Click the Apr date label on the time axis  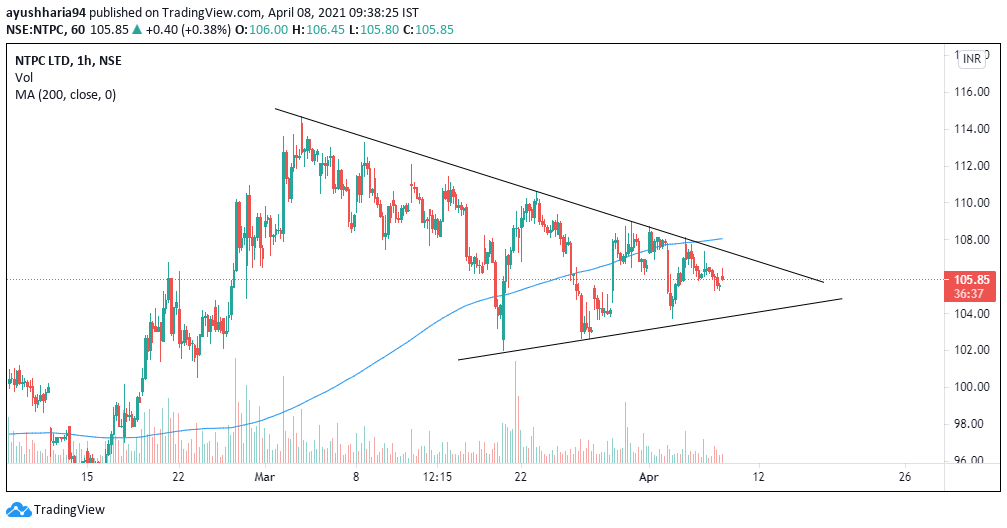tap(649, 477)
